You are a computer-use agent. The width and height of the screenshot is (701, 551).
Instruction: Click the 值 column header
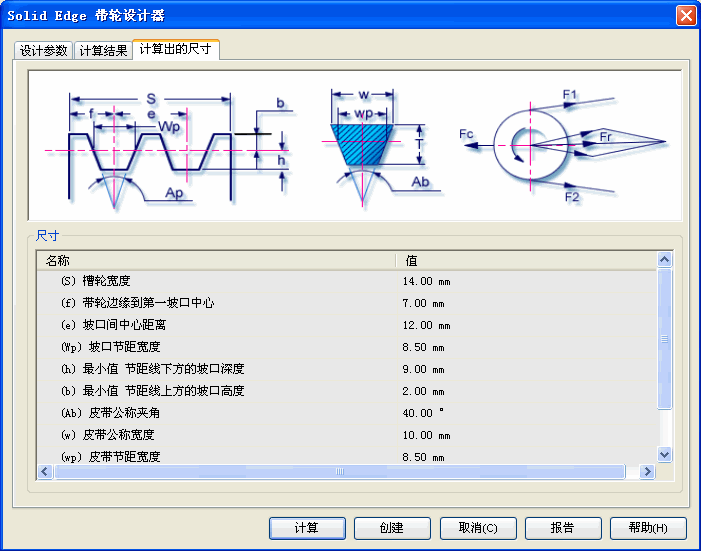point(524,260)
